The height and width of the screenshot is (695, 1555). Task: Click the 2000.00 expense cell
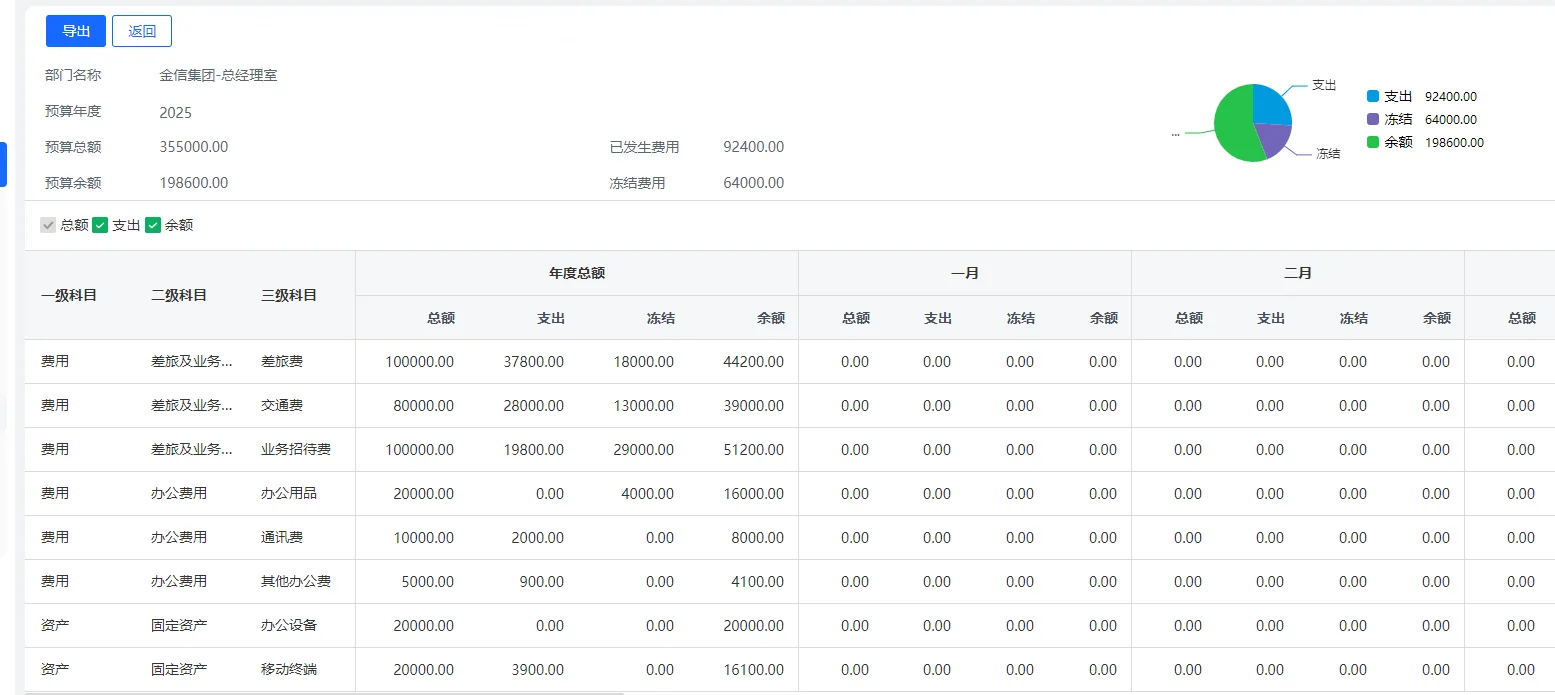538,538
